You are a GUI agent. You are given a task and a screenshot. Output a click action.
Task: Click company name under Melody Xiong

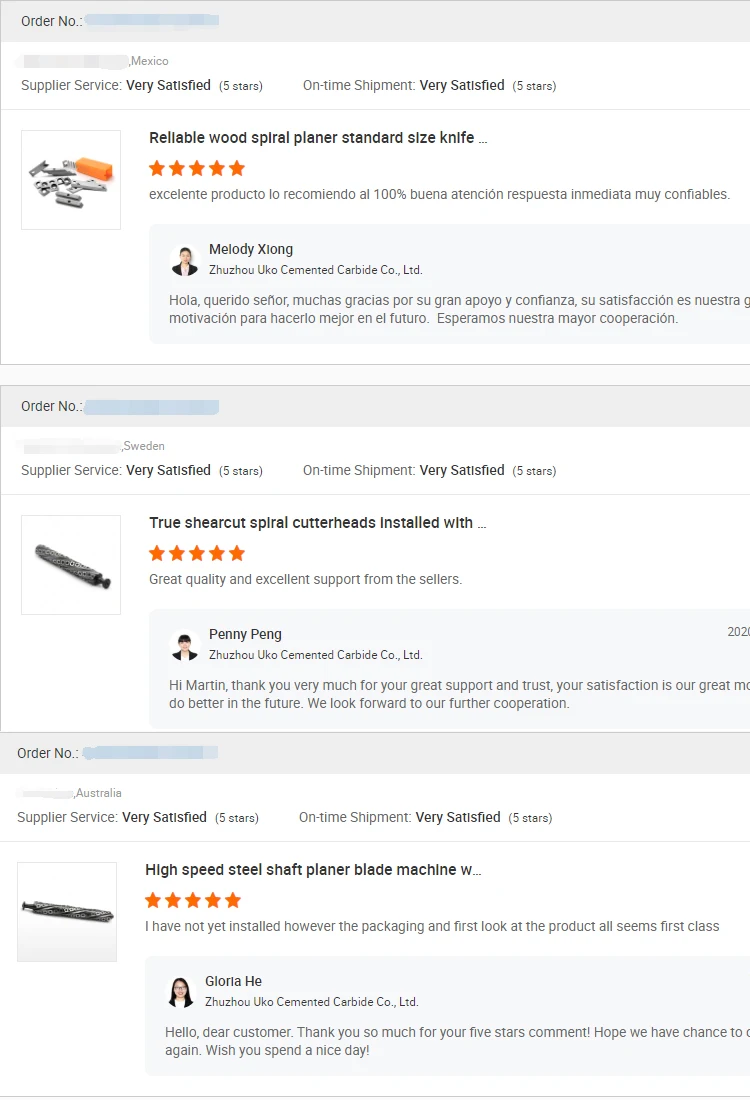click(315, 270)
